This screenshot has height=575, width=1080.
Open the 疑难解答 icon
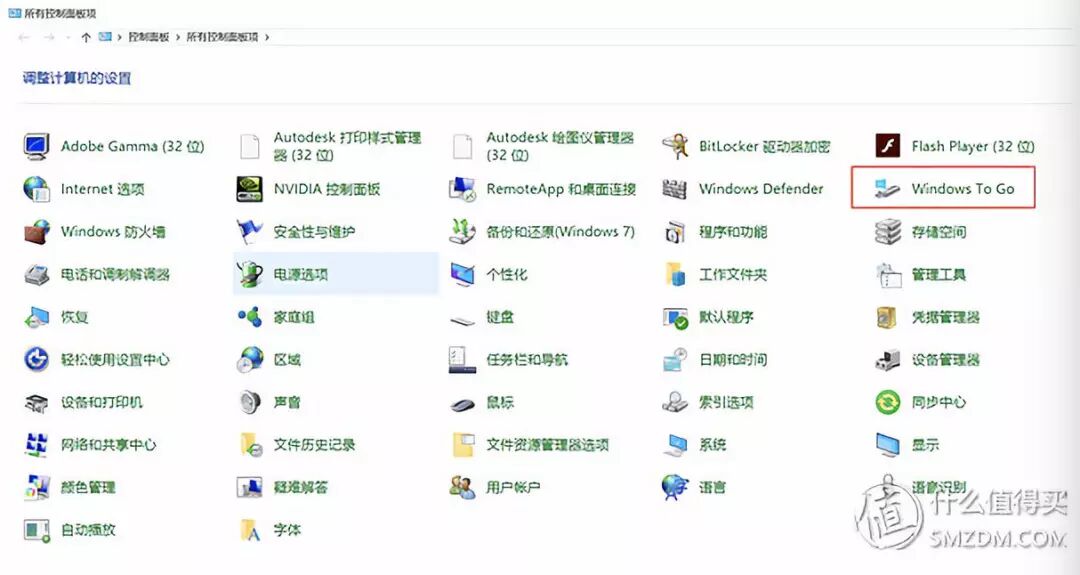pyautogui.click(x=249, y=488)
